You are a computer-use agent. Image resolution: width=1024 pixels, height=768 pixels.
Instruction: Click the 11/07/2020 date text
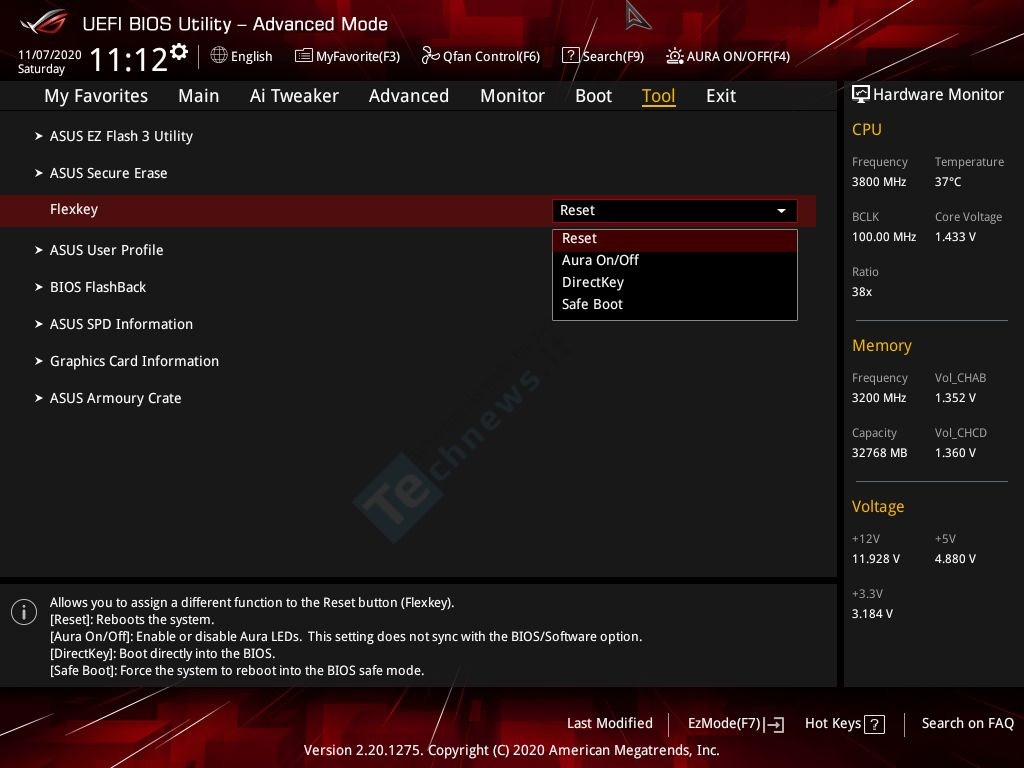pyautogui.click(x=50, y=55)
